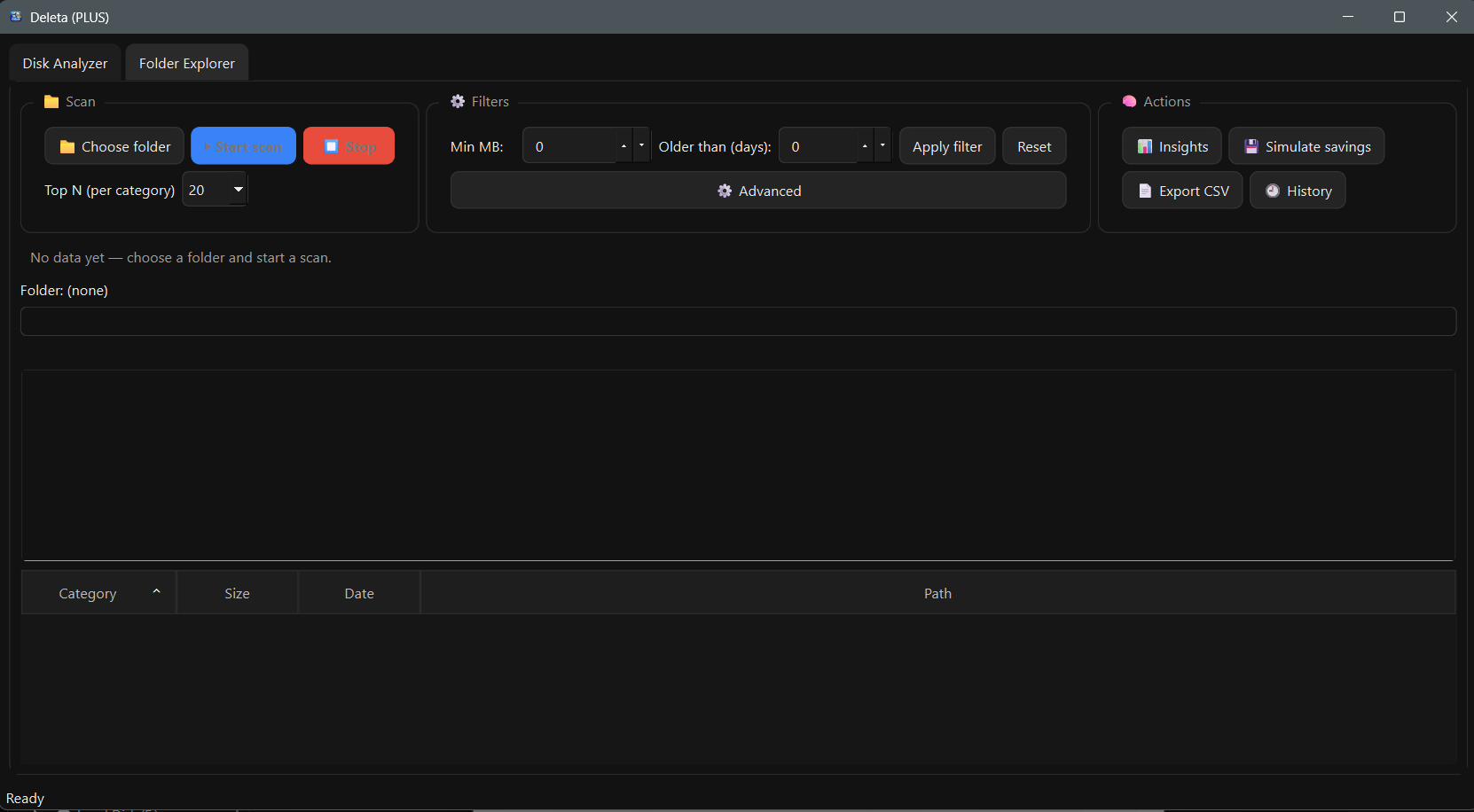Image resolution: width=1474 pixels, height=812 pixels.
Task: Export results to CSV
Action: point(1182,191)
